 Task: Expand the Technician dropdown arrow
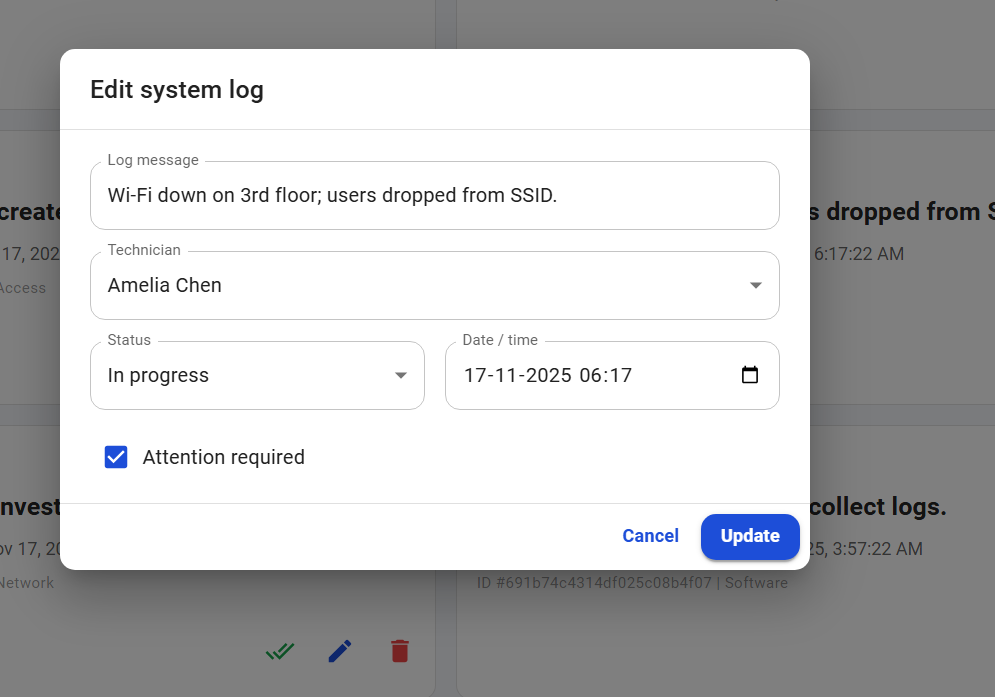756,286
